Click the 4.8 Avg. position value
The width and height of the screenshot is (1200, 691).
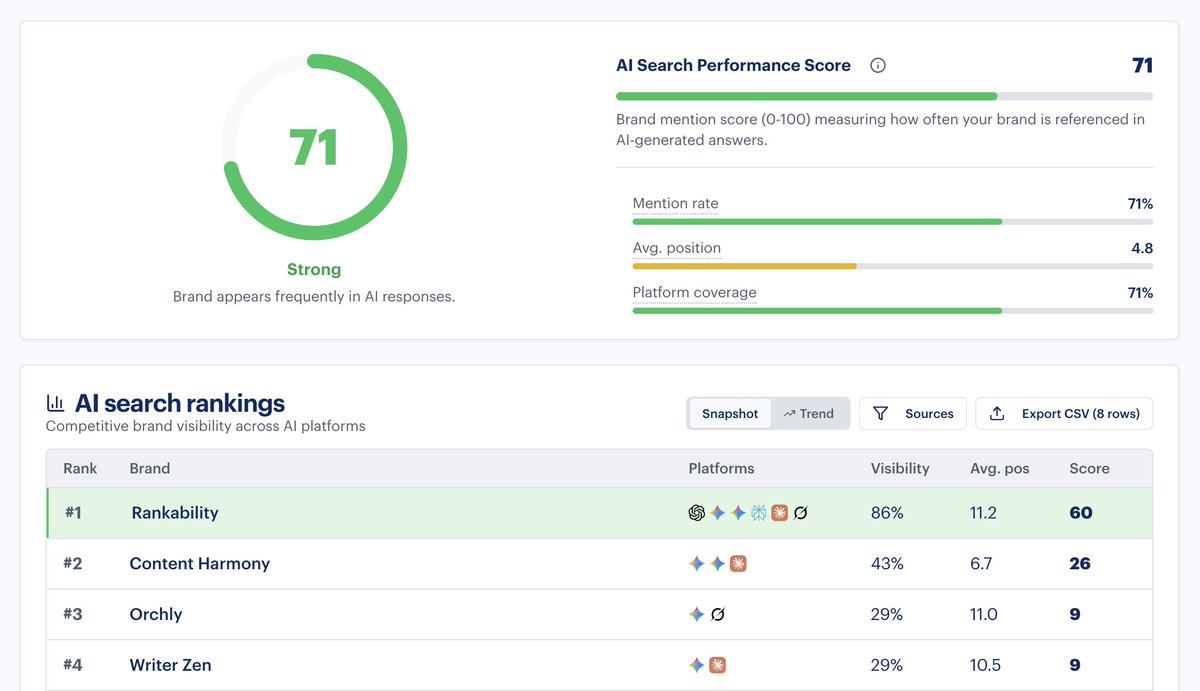point(1142,248)
